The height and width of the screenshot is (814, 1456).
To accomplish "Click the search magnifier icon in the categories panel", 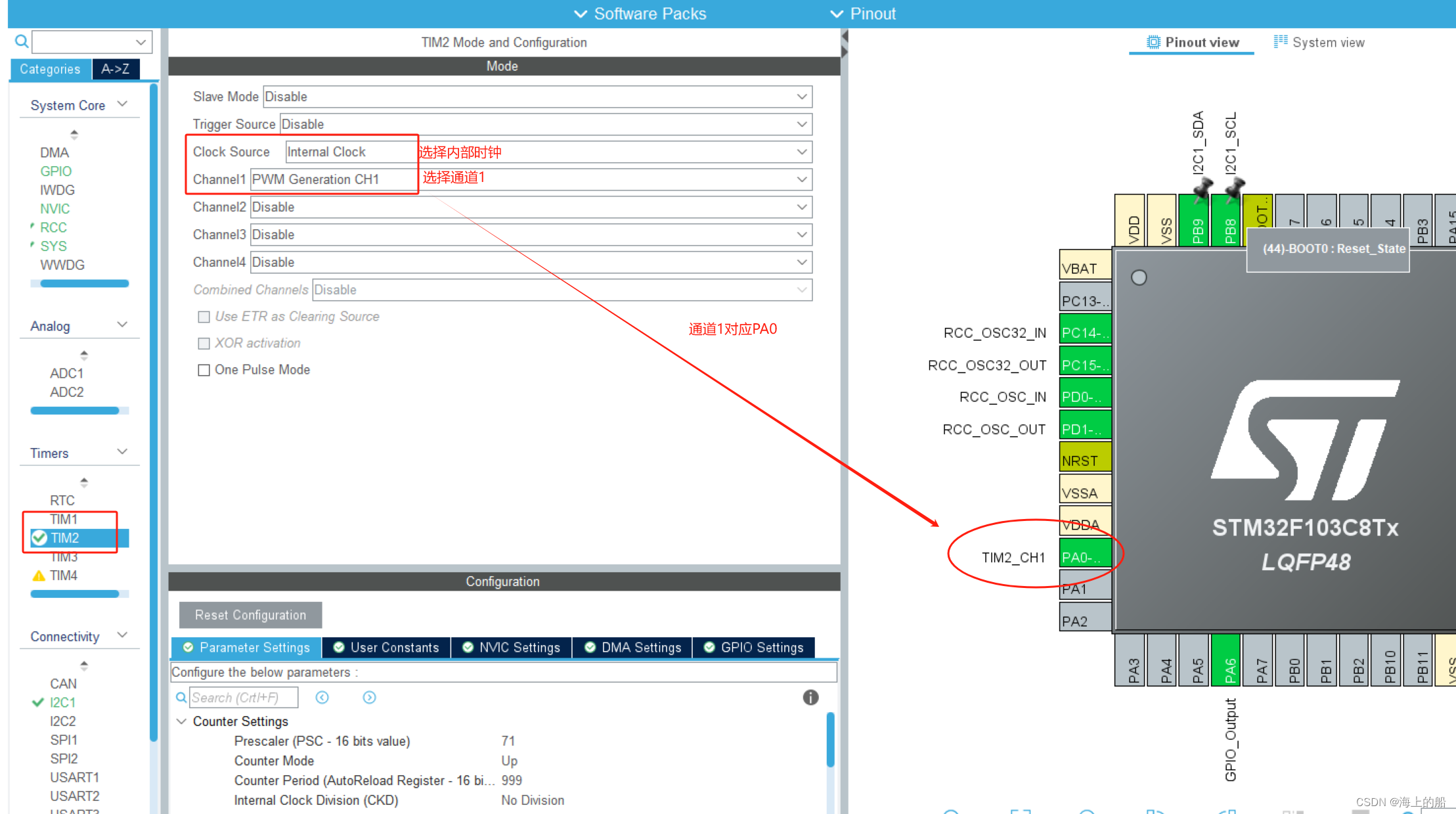I will pyautogui.click(x=21, y=42).
